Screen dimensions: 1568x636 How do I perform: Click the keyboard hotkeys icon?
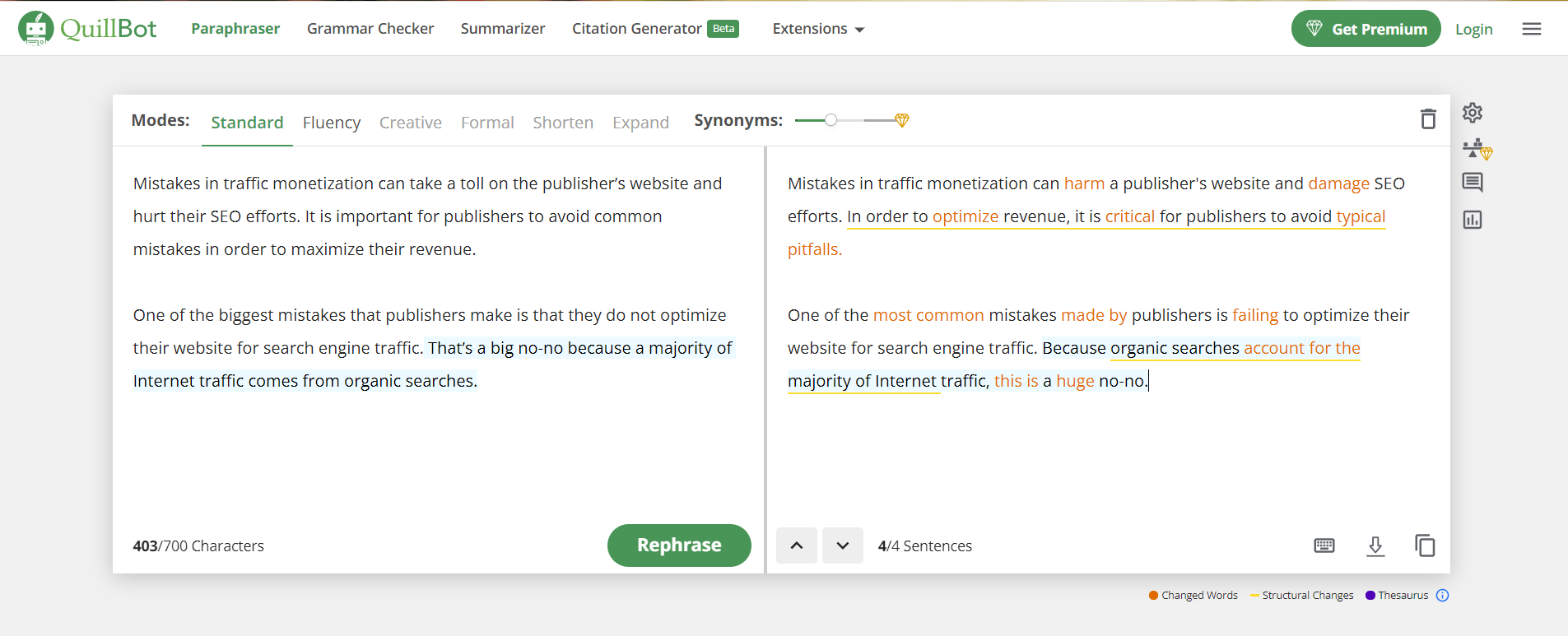1324,545
